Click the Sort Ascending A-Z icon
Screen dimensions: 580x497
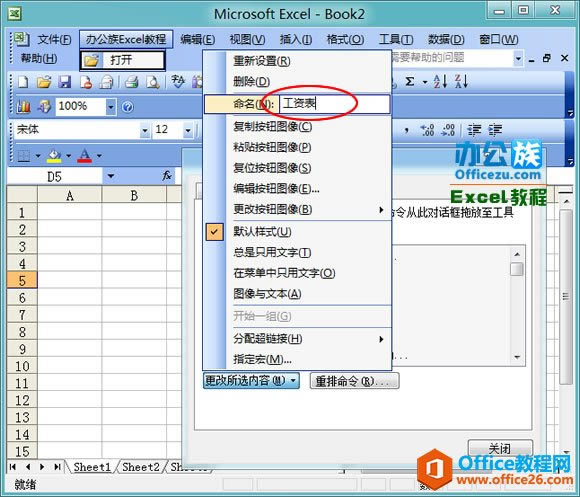click(x=441, y=81)
